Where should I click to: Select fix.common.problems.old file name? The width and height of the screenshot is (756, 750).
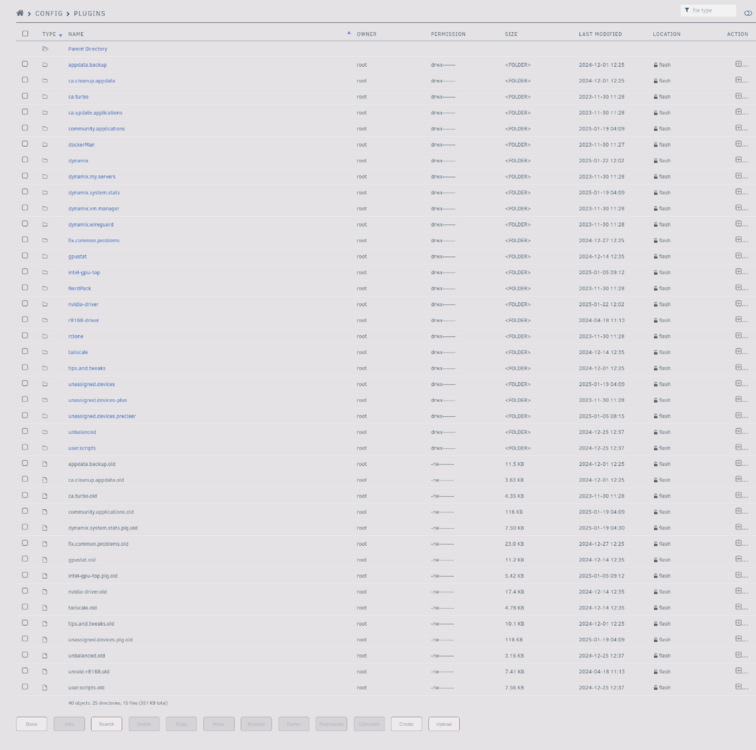(x=98, y=544)
